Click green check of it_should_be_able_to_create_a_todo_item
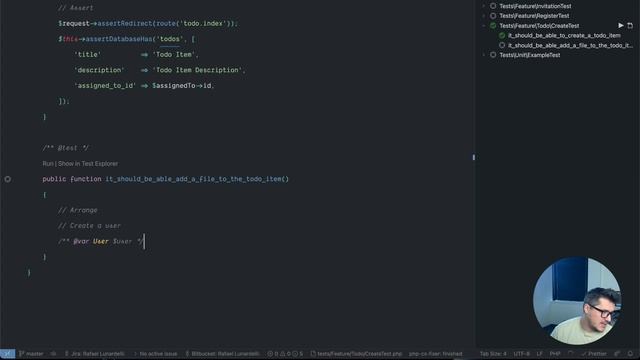Image resolution: width=640 pixels, height=360 pixels. tap(502, 36)
